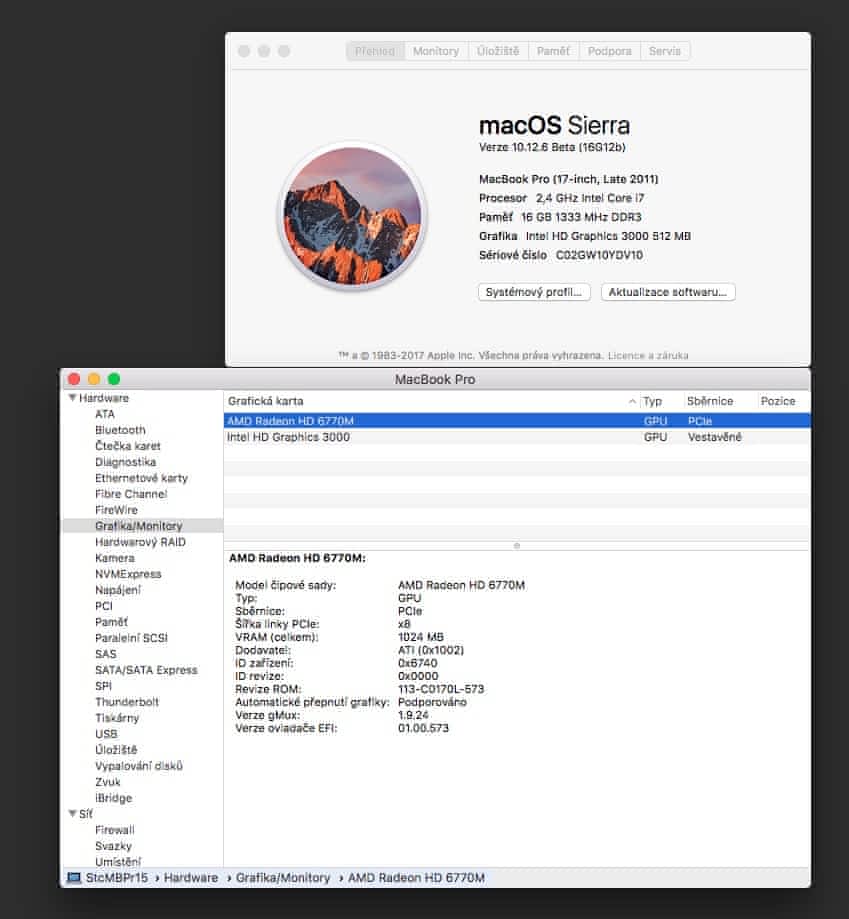Close the MacBook Pro window with the red button
Image resolution: width=849 pixels, height=919 pixels.
pos(74,379)
